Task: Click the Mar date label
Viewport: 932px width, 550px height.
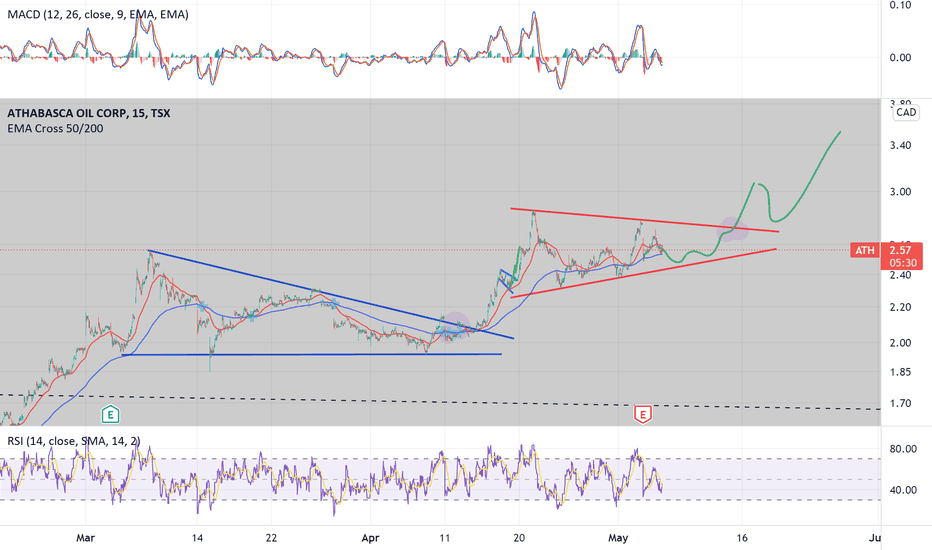Action: [x=86, y=538]
